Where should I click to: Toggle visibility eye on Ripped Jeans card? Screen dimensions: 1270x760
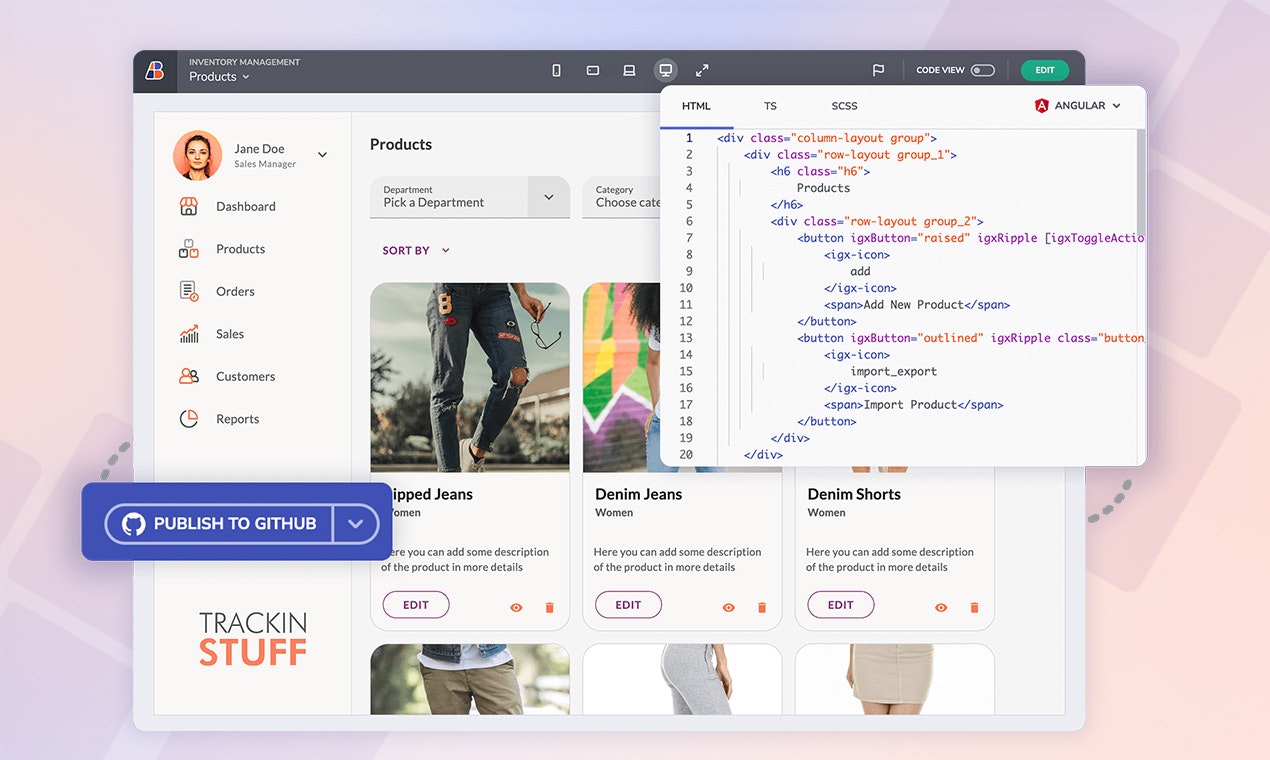516,608
